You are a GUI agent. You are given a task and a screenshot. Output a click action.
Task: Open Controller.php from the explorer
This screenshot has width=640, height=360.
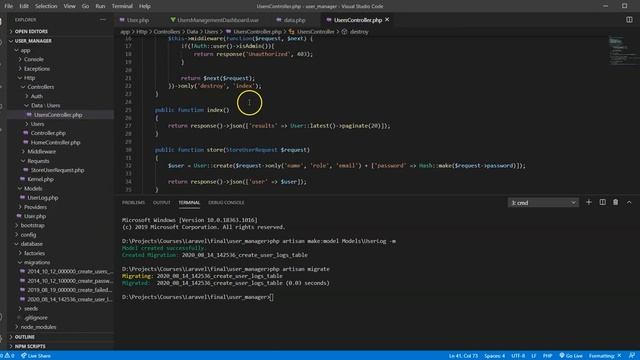coord(48,133)
